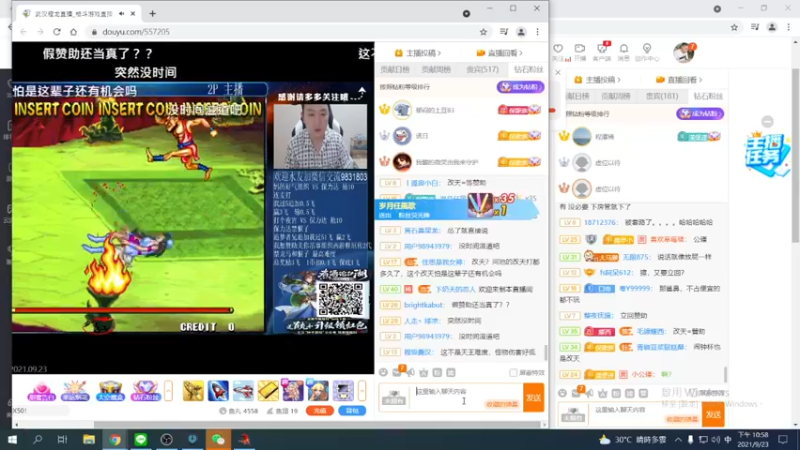This screenshot has width=800, height=450.
Task: Open the first-ranked fan's shark avatar
Action: coord(402,110)
